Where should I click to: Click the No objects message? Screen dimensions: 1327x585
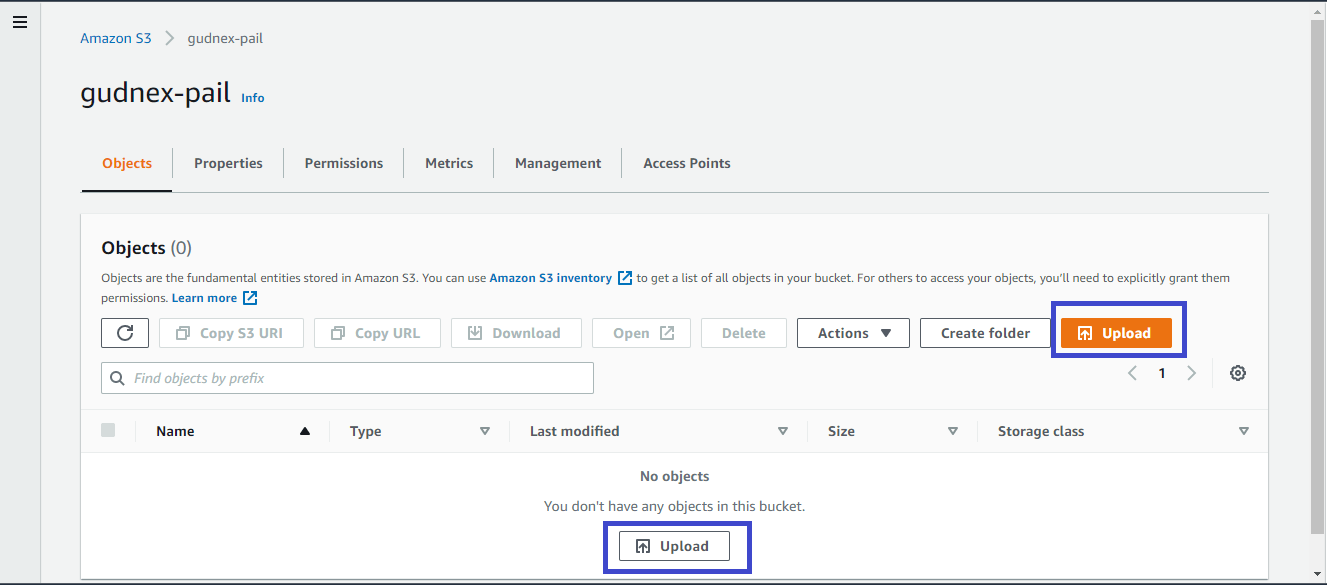point(674,476)
